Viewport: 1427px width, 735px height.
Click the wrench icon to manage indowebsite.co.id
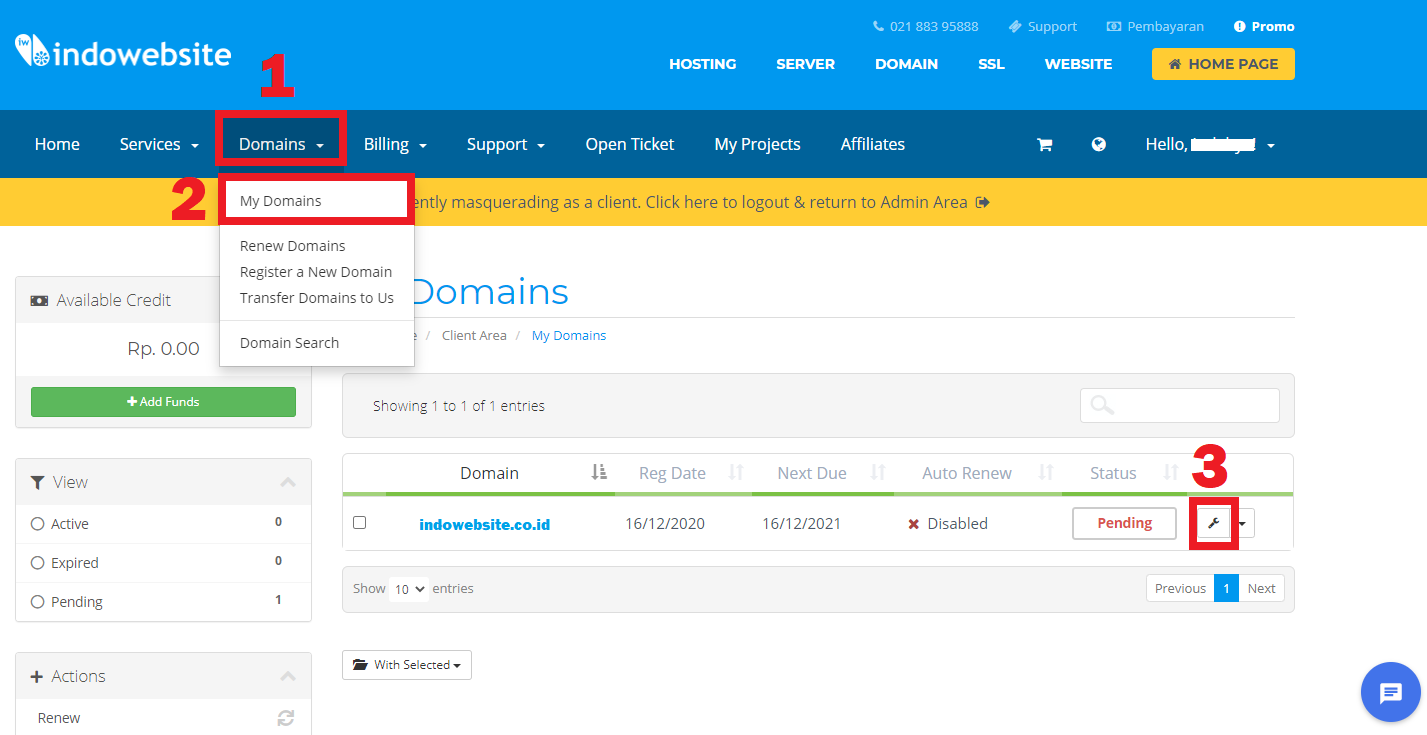(1212, 523)
